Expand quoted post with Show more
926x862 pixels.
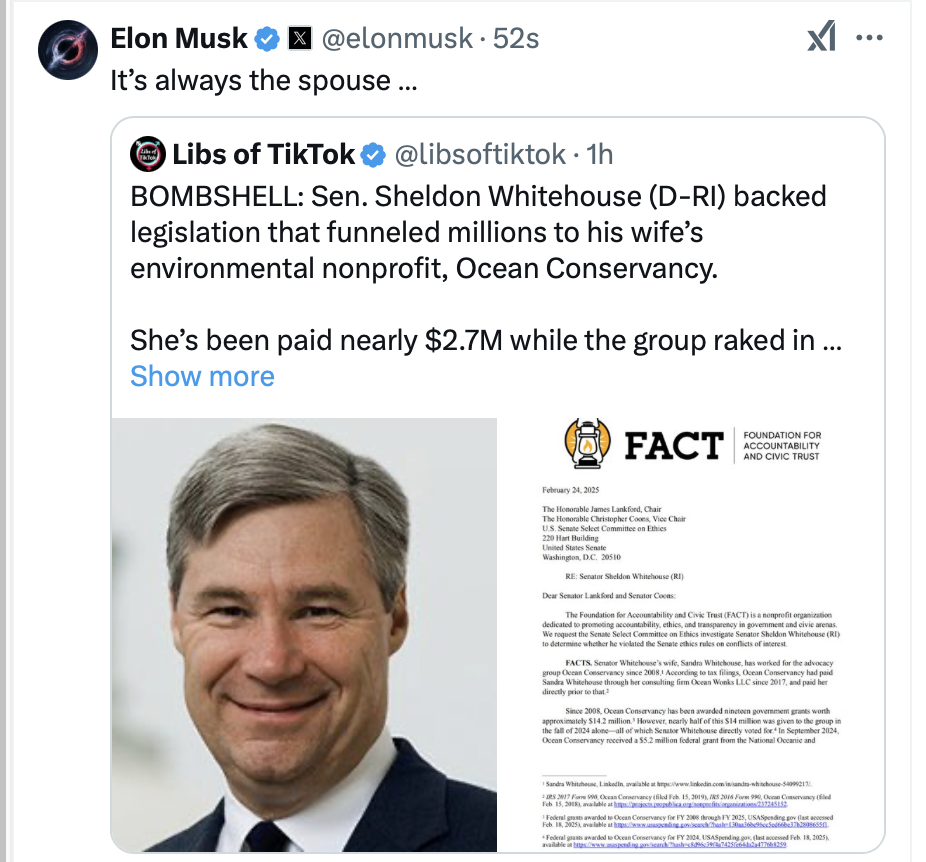coord(202,376)
